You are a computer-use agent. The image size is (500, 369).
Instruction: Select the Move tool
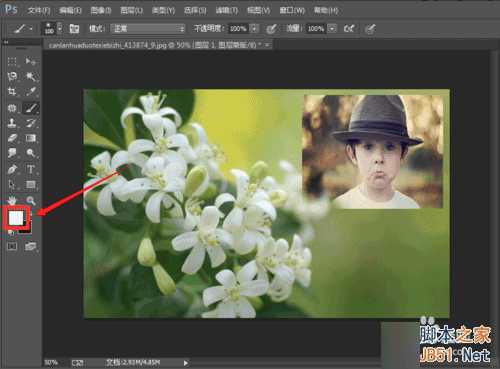point(30,61)
